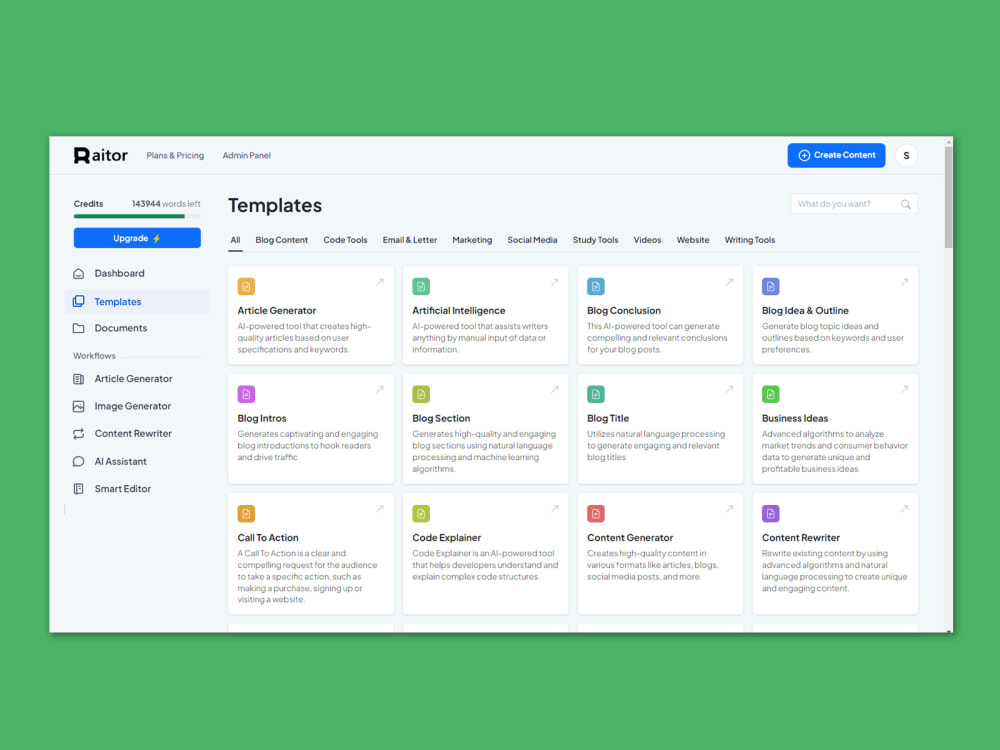Click the Content Rewriter loop icon

tap(78, 434)
